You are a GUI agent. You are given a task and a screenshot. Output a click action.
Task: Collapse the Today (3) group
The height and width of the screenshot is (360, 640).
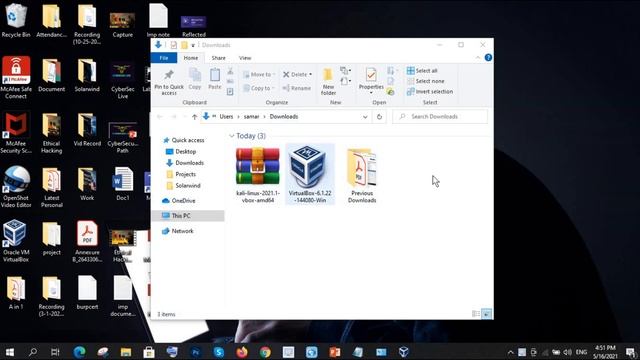point(231,136)
